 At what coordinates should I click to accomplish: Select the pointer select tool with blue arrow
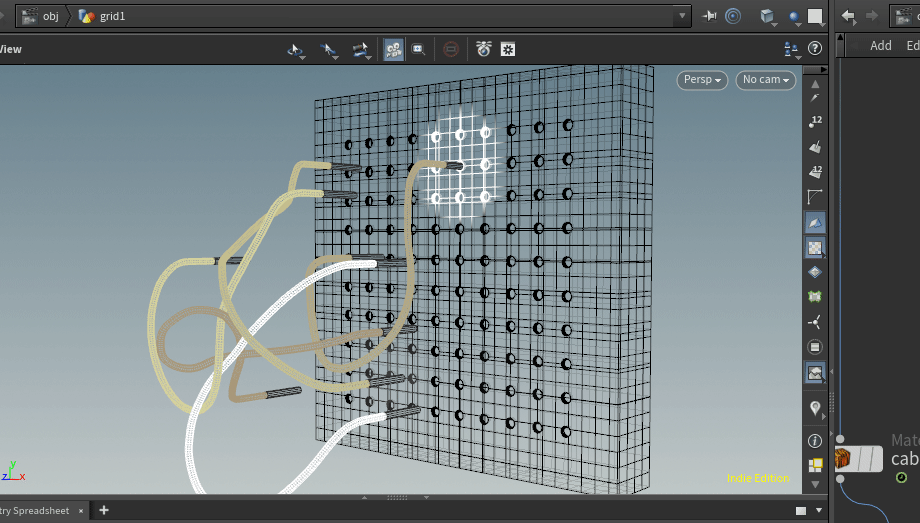(x=328, y=50)
